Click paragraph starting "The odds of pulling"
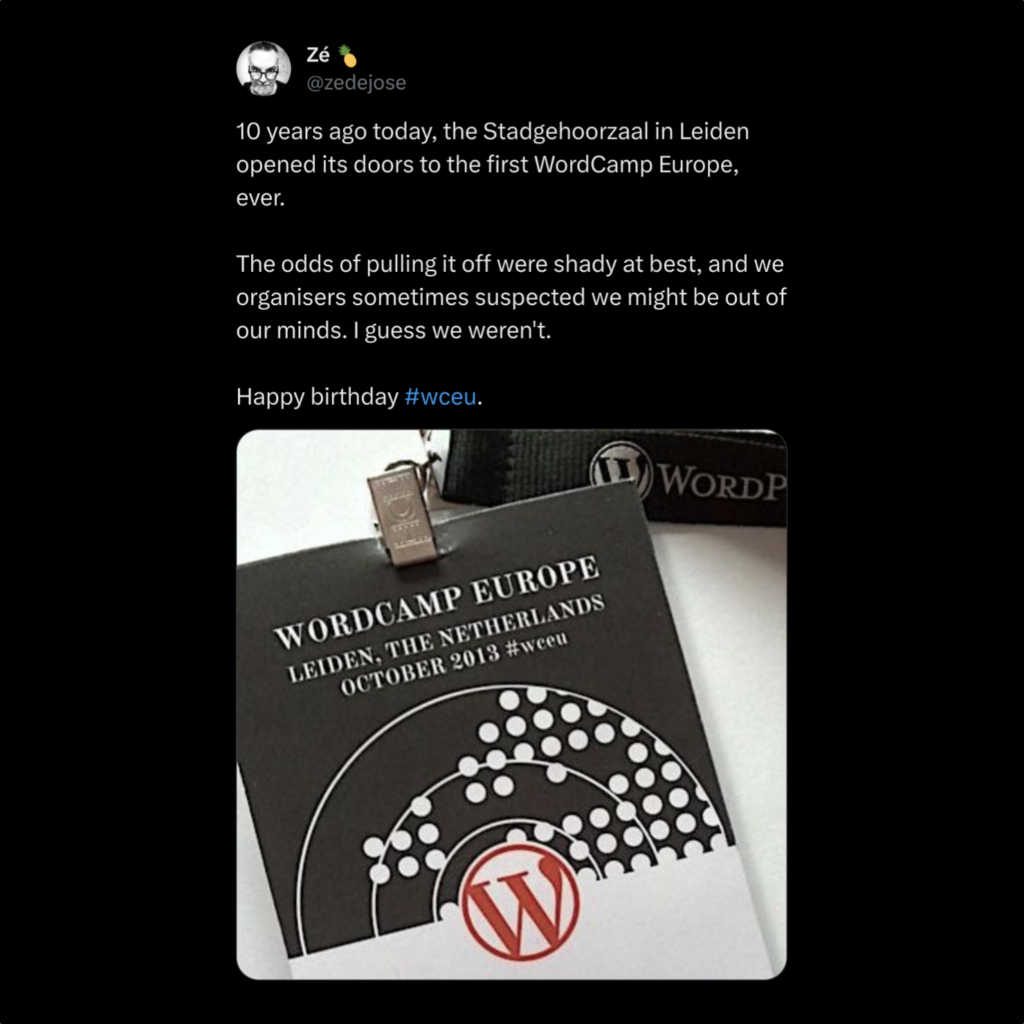 pyautogui.click(x=511, y=297)
